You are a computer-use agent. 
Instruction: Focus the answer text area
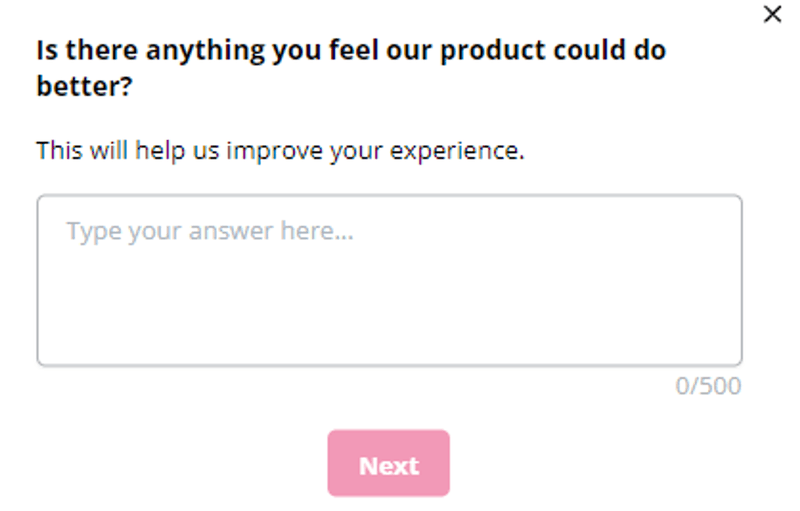pyautogui.click(x=389, y=280)
